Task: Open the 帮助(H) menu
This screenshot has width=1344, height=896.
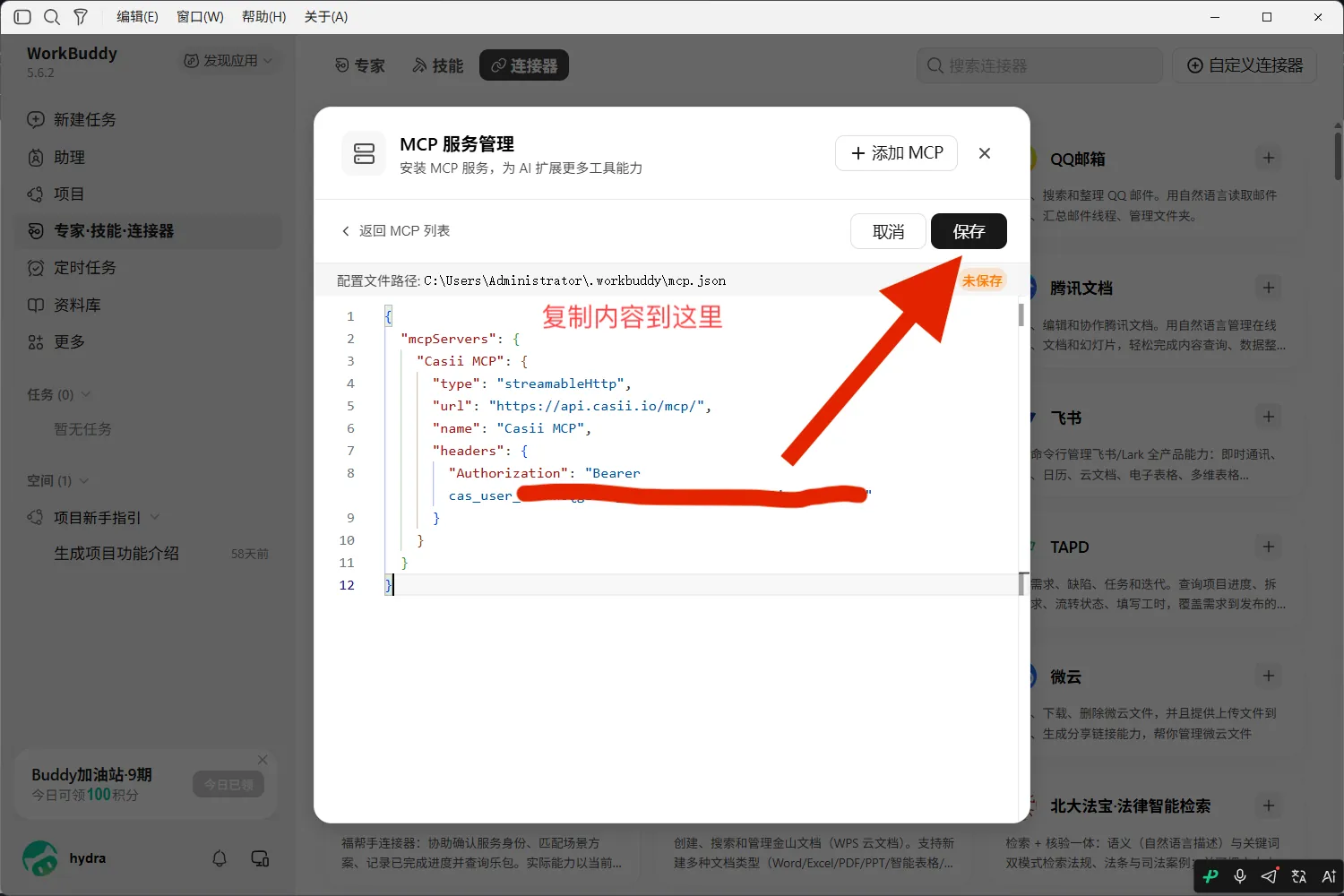Action: click(263, 17)
